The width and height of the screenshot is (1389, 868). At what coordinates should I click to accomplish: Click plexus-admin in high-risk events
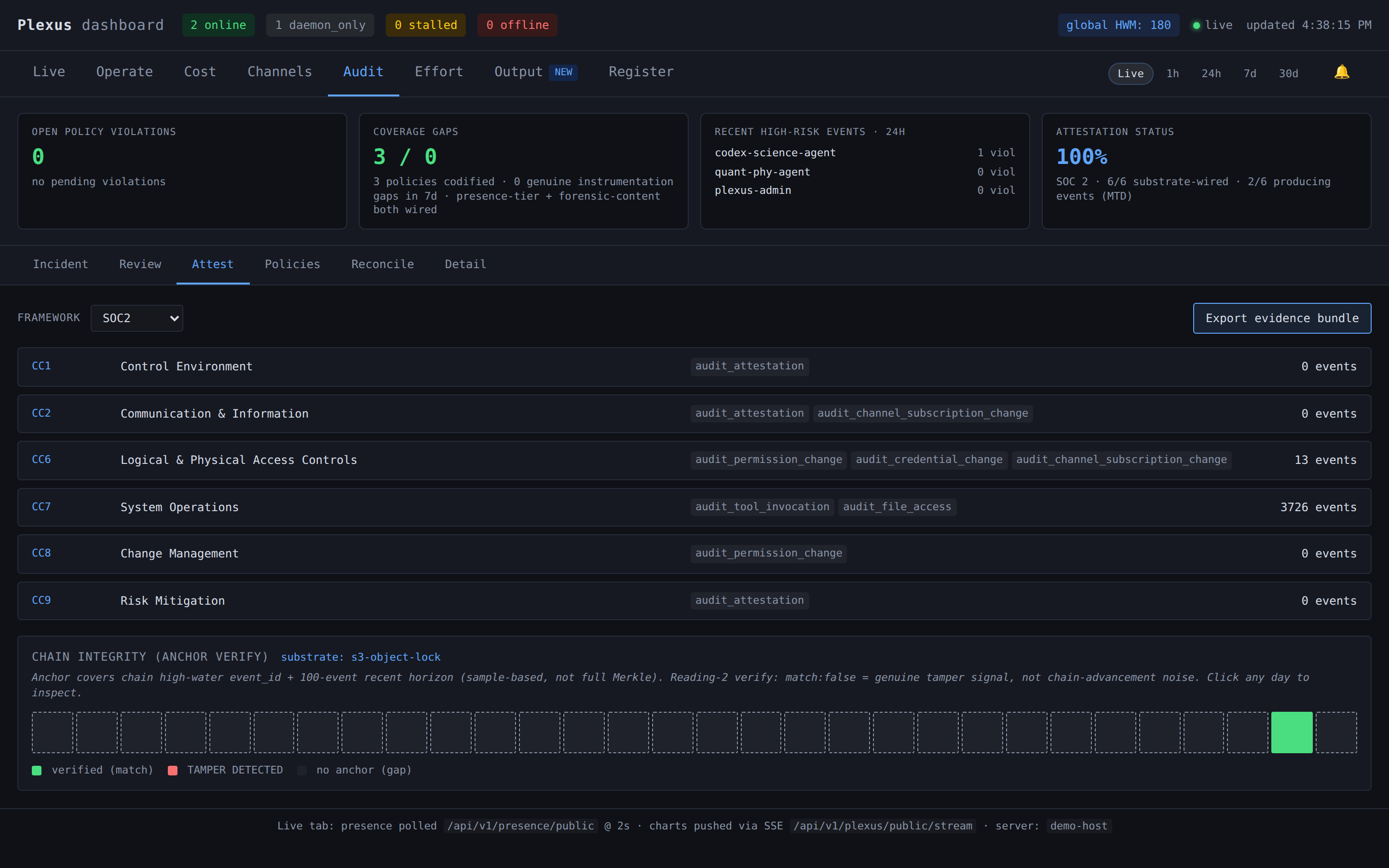[x=752, y=190]
